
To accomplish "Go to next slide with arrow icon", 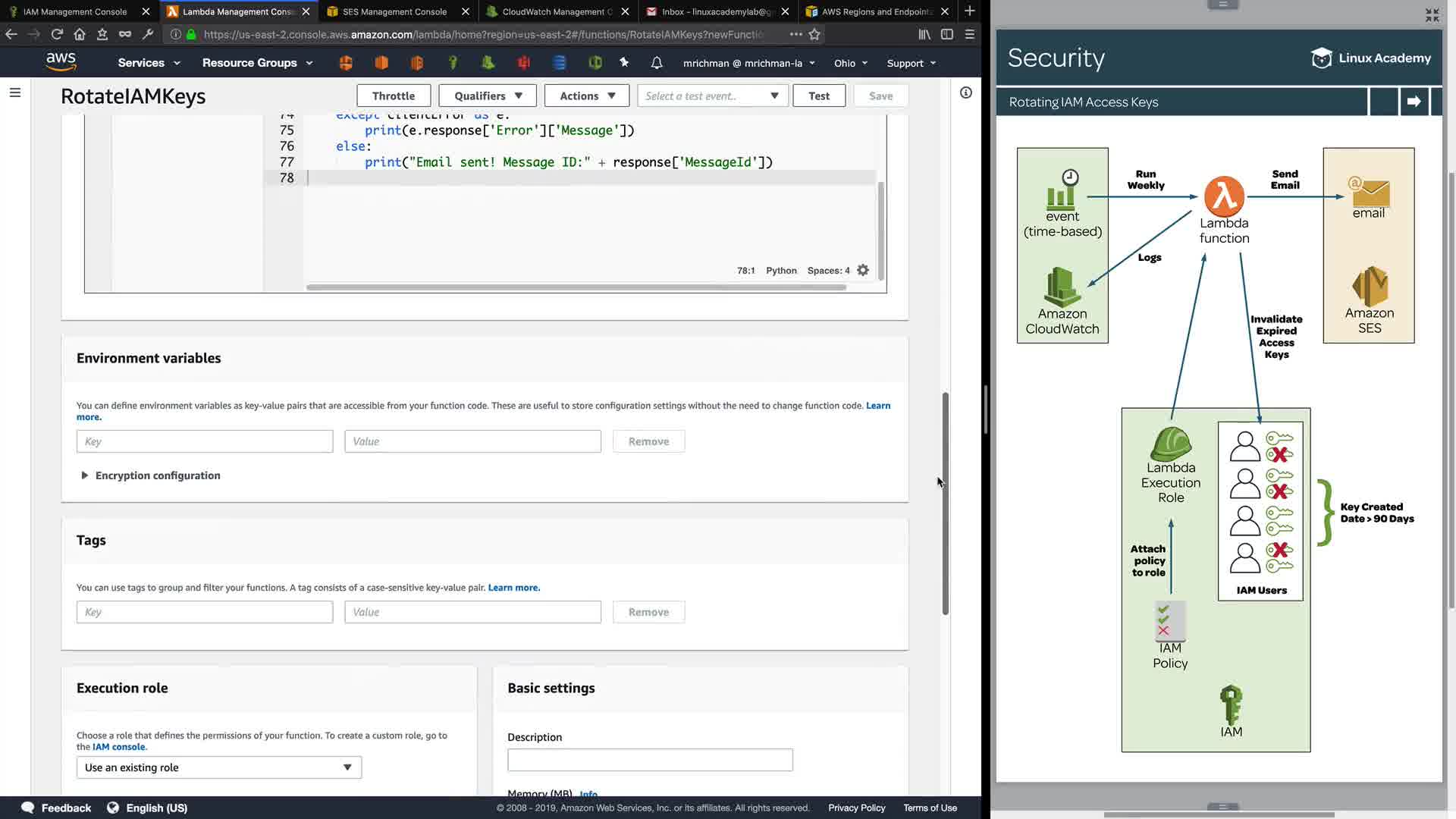I will click(x=1414, y=102).
